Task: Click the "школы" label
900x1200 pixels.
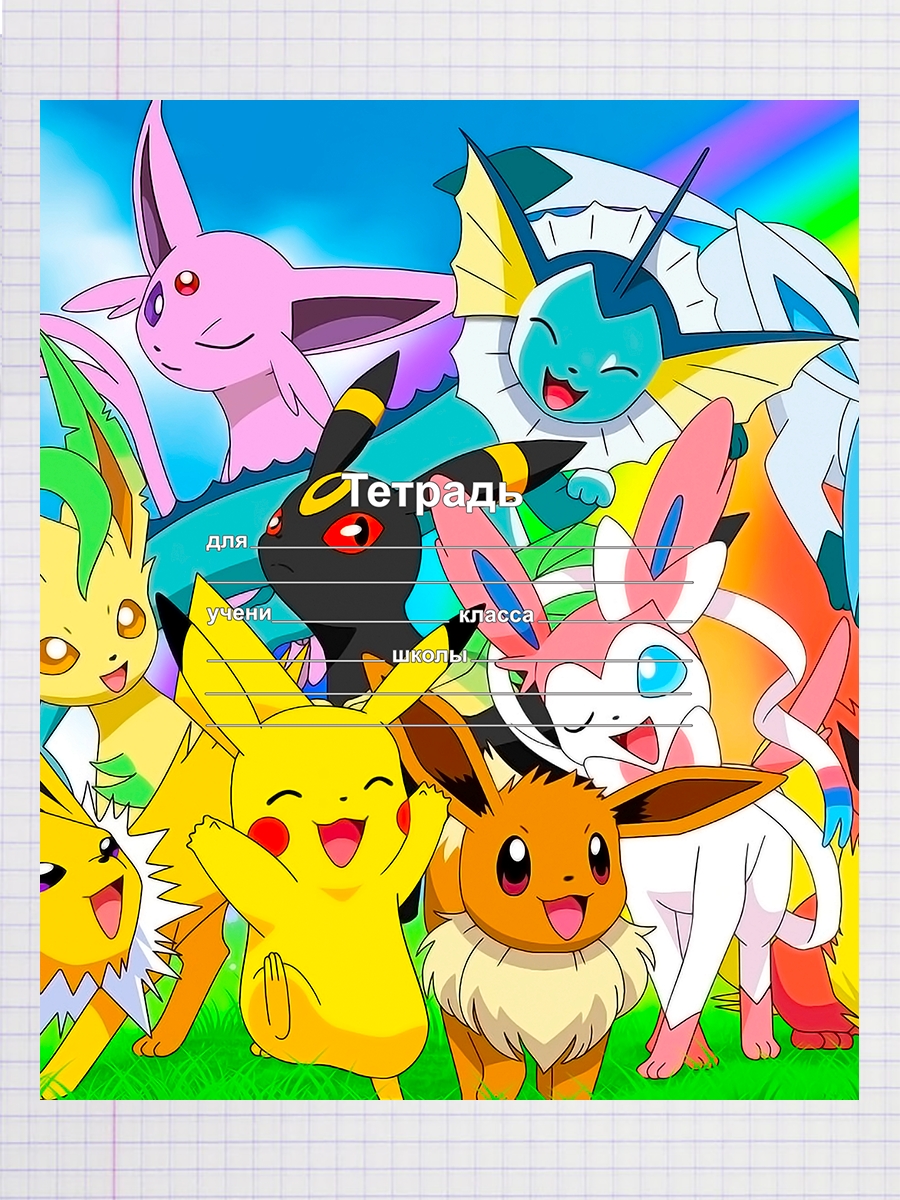Action: tap(430, 656)
